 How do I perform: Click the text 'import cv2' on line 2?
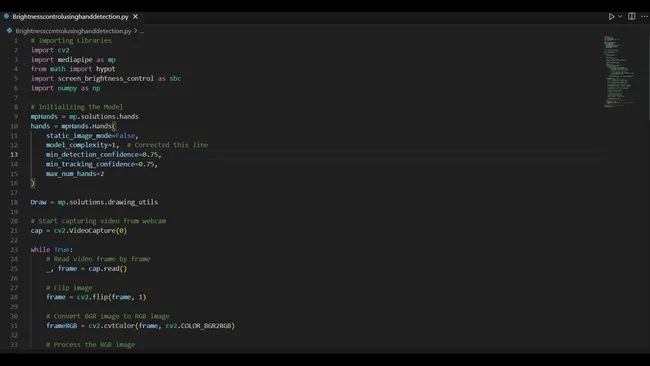(50, 50)
